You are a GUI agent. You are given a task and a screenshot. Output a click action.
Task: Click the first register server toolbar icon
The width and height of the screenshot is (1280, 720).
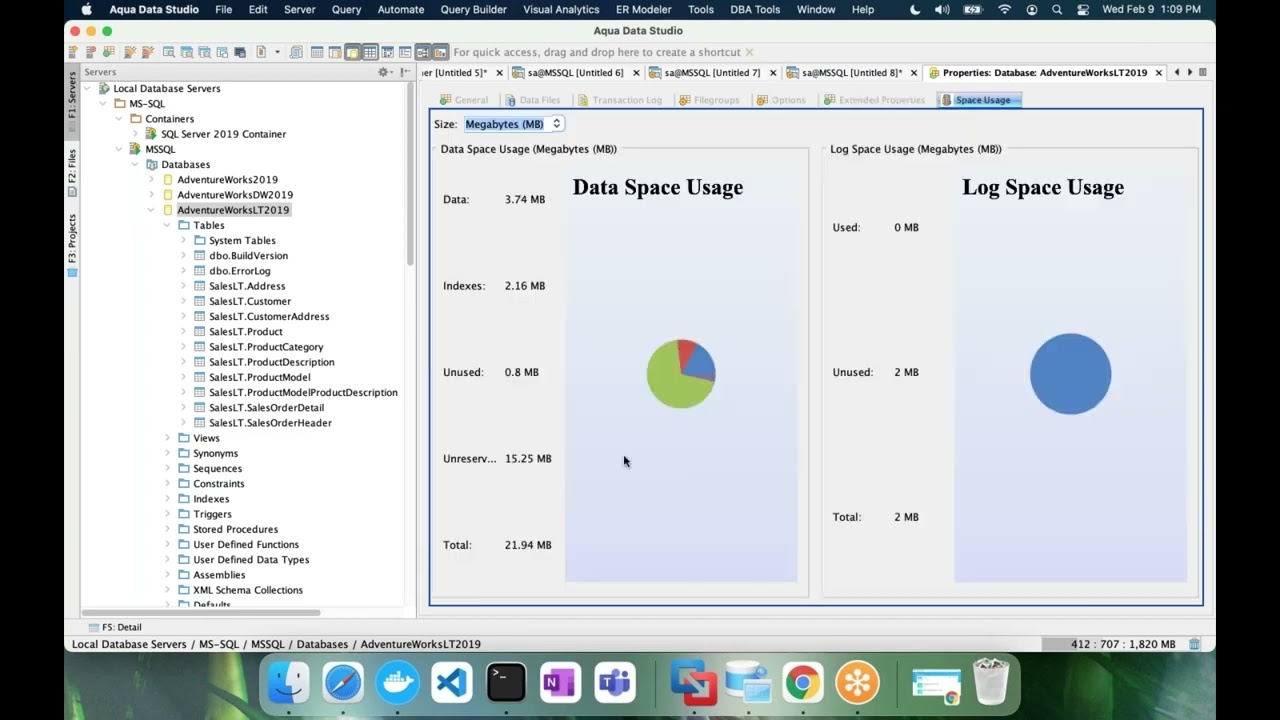73,52
